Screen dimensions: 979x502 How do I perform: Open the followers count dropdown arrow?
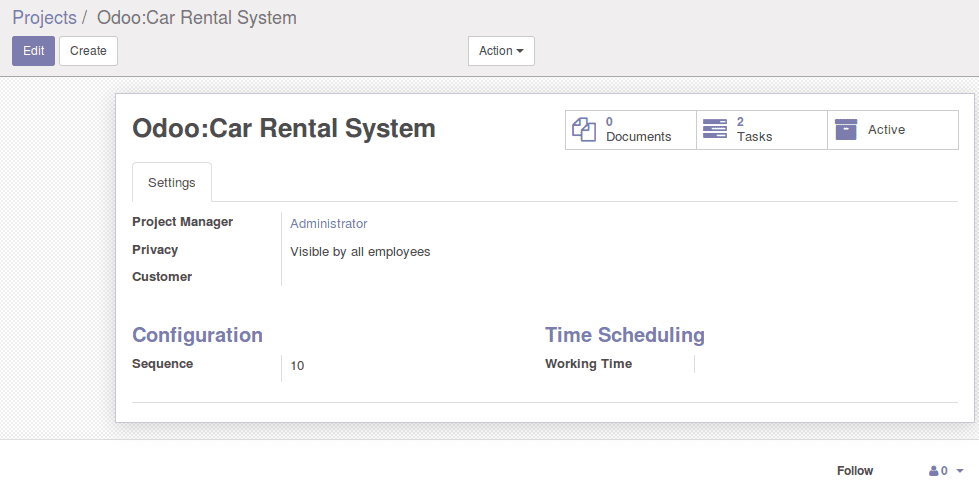960,471
